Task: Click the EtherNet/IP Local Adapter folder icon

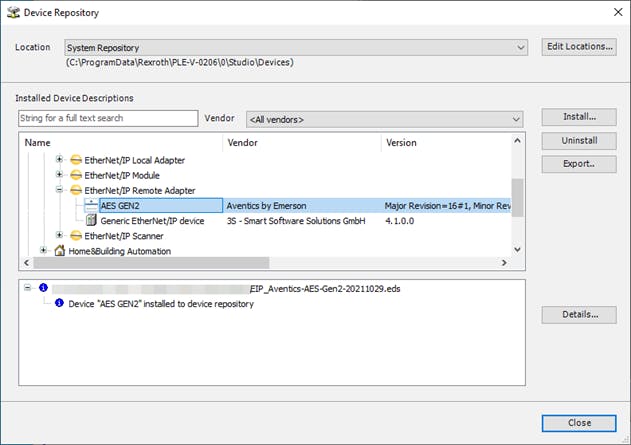Action: (75, 160)
